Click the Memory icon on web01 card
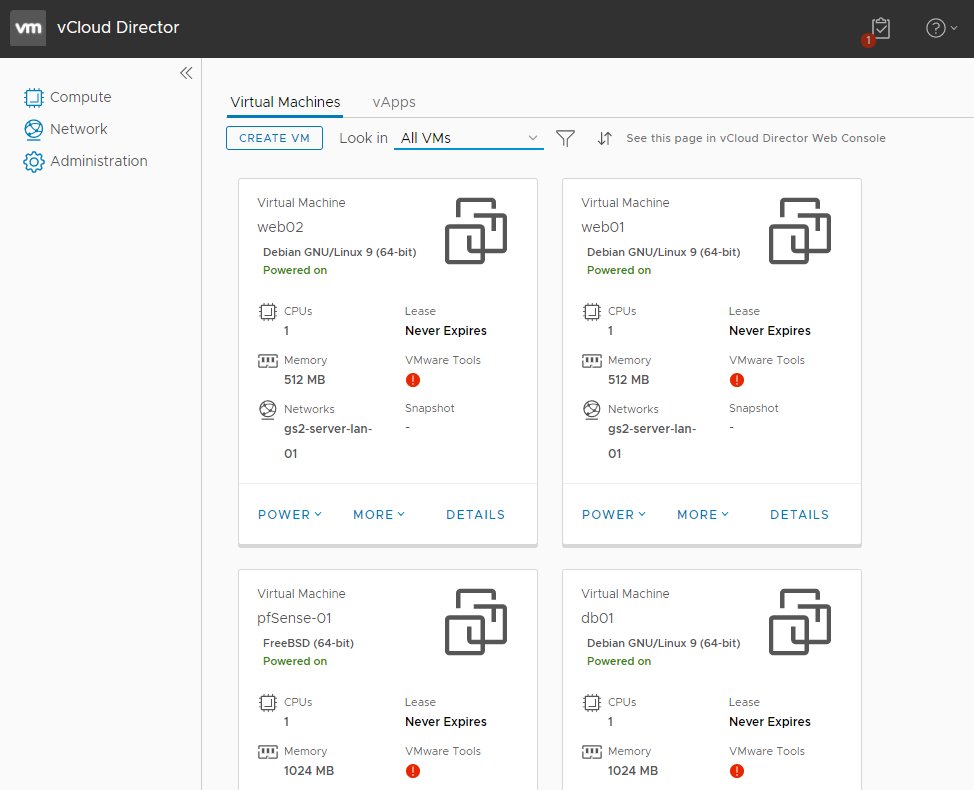 point(592,361)
